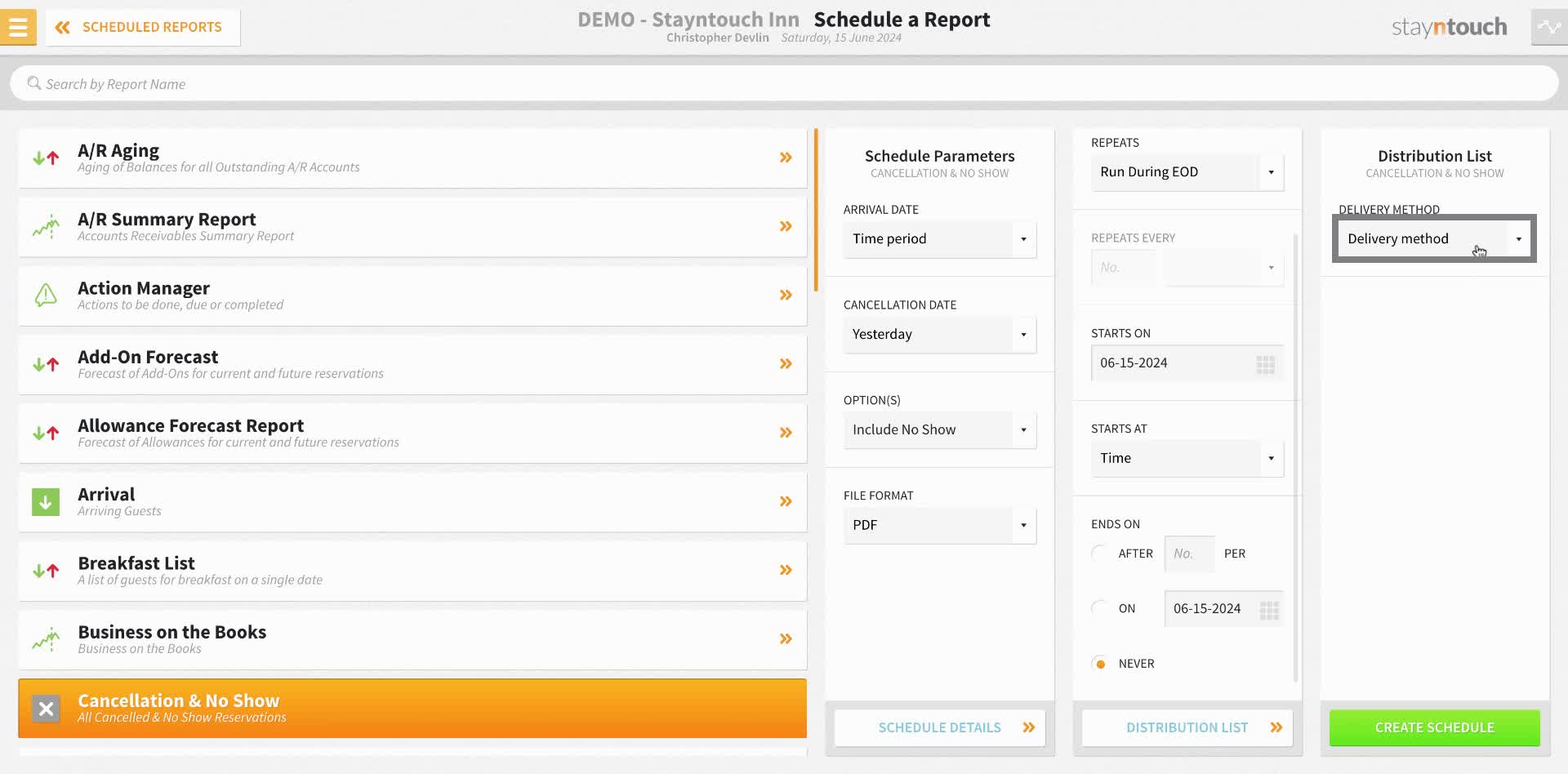Screen dimensions: 1568x774
Task: Open the Repeats Run During EOD dropdown
Action: [x=1187, y=172]
